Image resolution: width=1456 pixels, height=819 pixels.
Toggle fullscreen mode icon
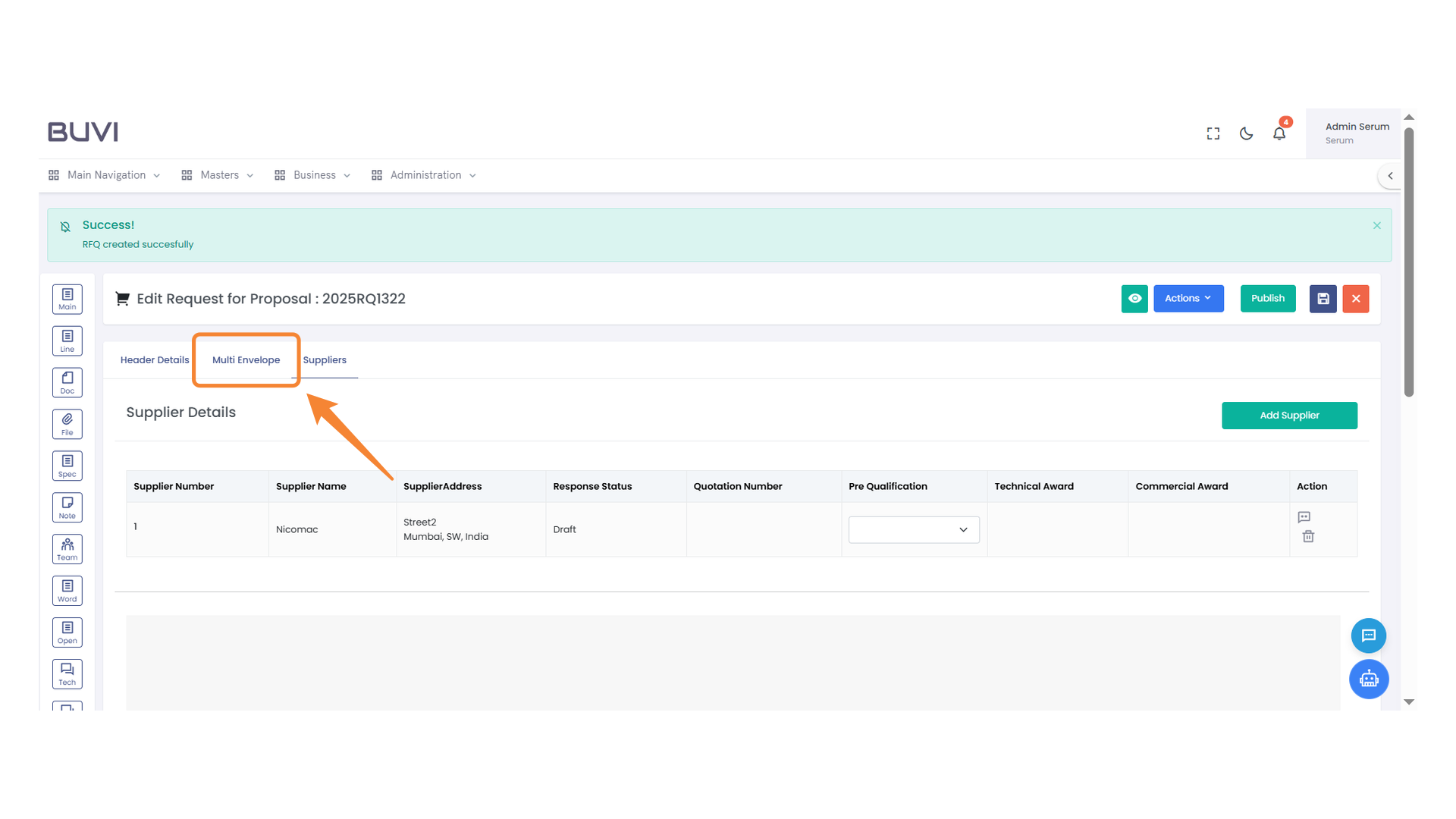click(1213, 133)
